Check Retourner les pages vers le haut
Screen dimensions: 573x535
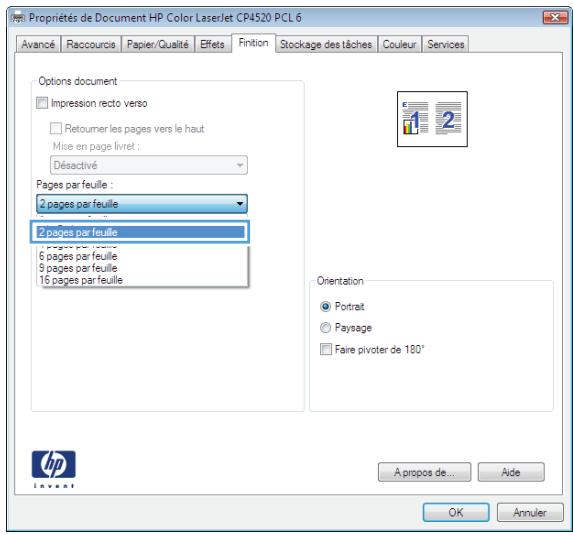coord(56,128)
